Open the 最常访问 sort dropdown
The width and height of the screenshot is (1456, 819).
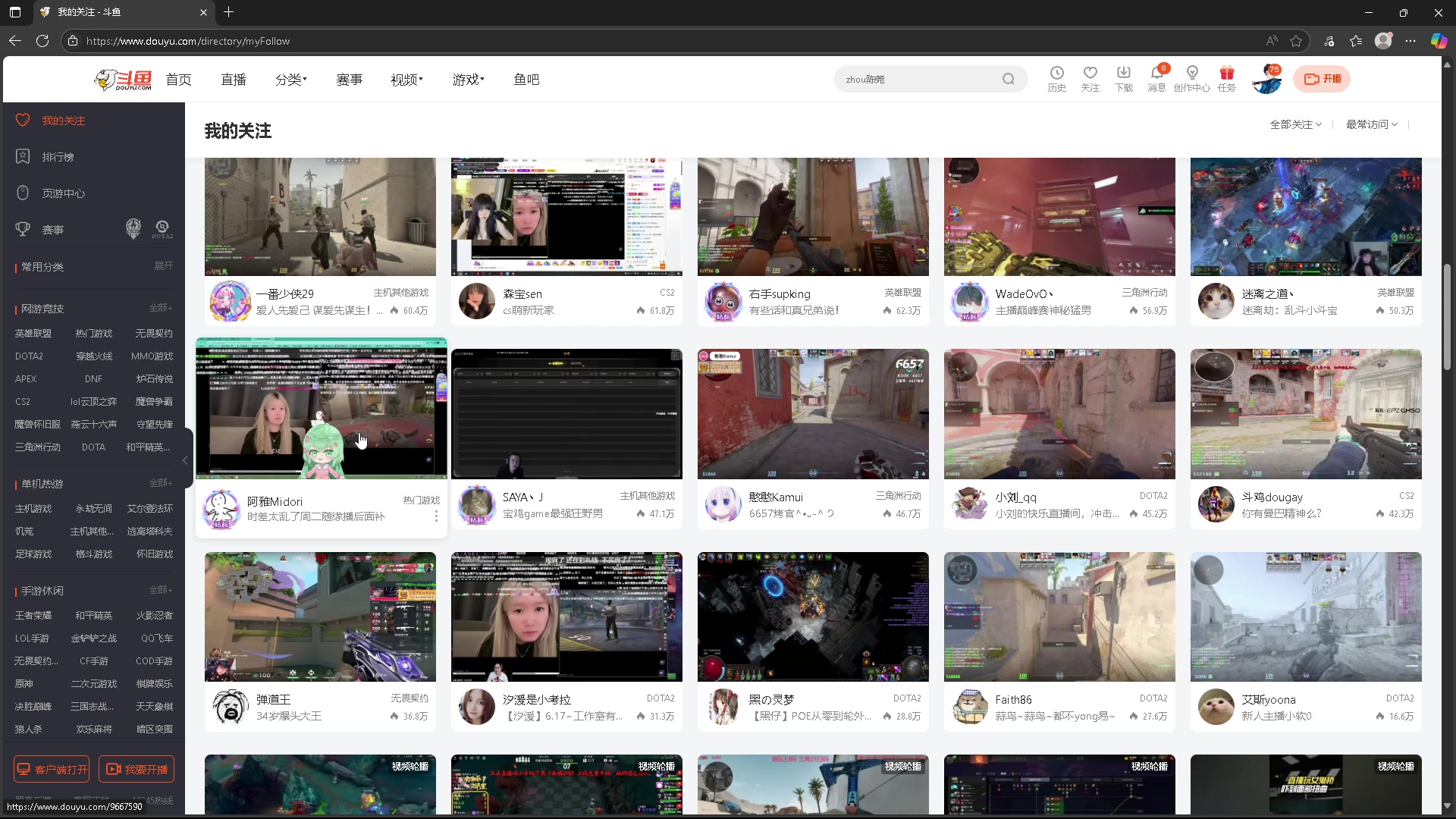click(1372, 124)
